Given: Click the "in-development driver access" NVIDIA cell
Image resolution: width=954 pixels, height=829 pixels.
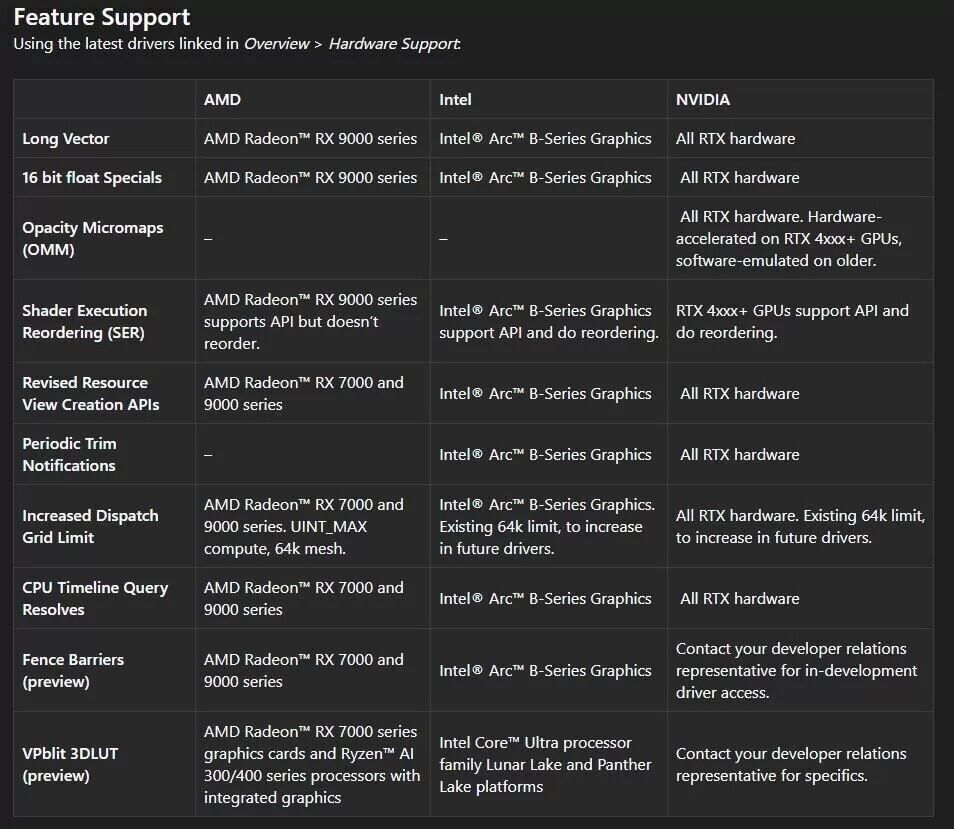Looking at the screenshot, I should pyautogui.click(x=796, y=670).
